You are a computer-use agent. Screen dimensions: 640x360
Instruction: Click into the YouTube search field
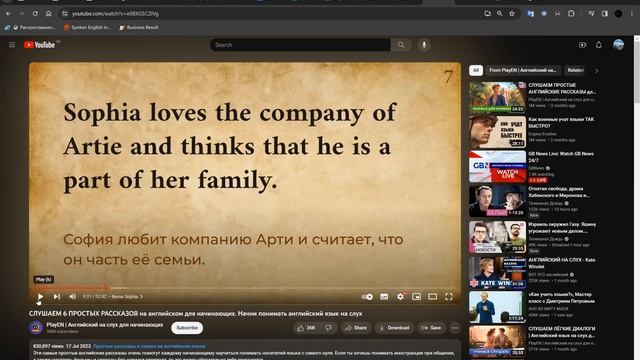300,45
